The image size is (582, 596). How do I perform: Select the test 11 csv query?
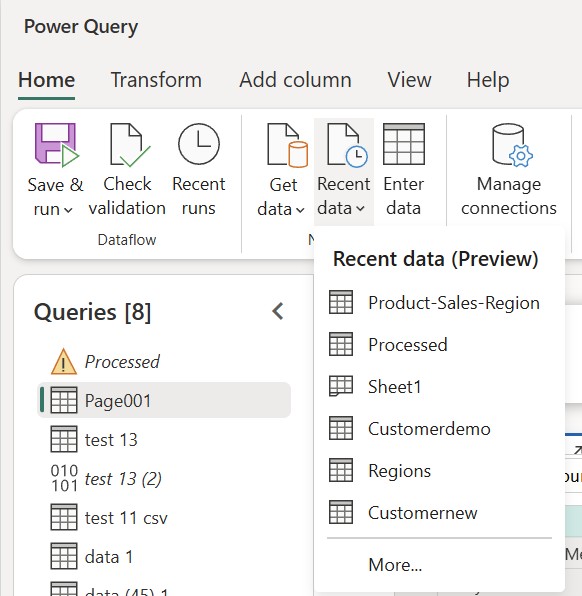(164, 518)
